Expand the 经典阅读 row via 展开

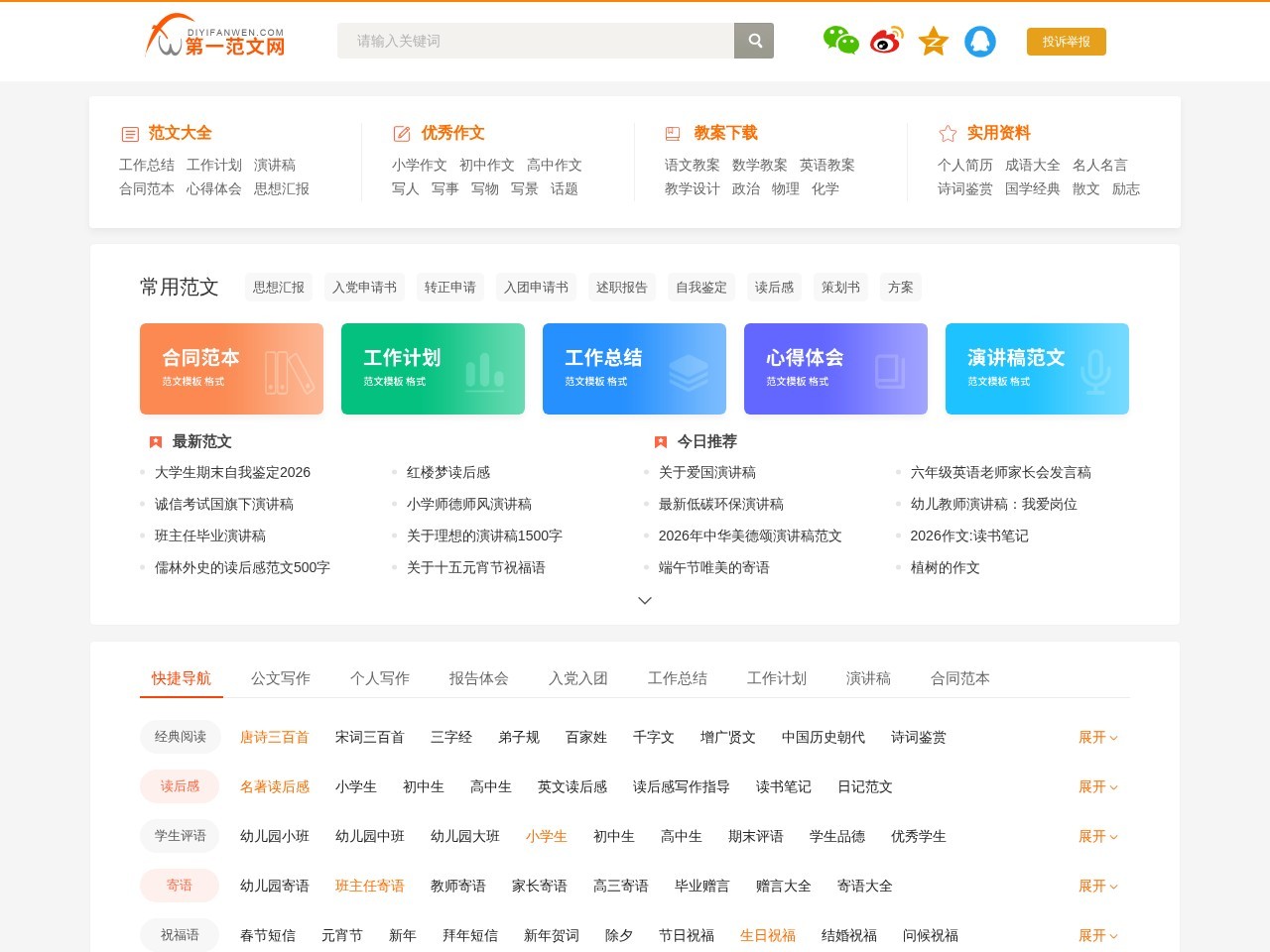[x=1096, y=737]
